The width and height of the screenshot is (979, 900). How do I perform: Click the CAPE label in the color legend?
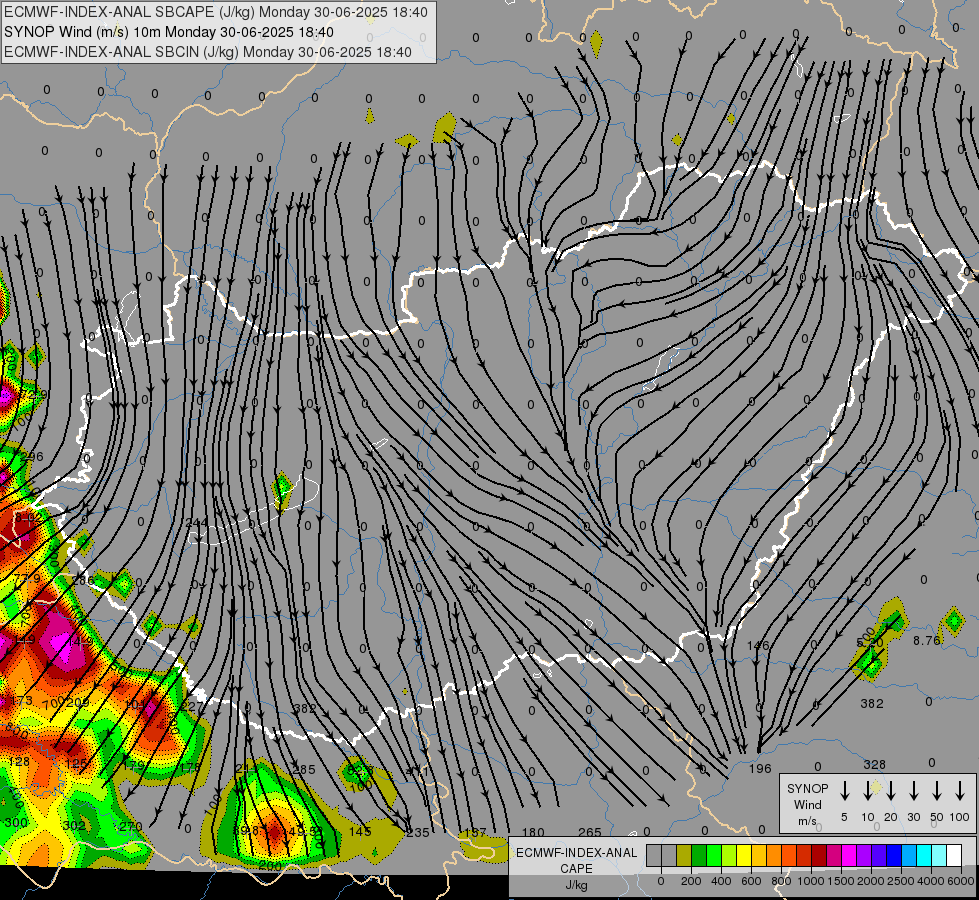coord(576,869)
